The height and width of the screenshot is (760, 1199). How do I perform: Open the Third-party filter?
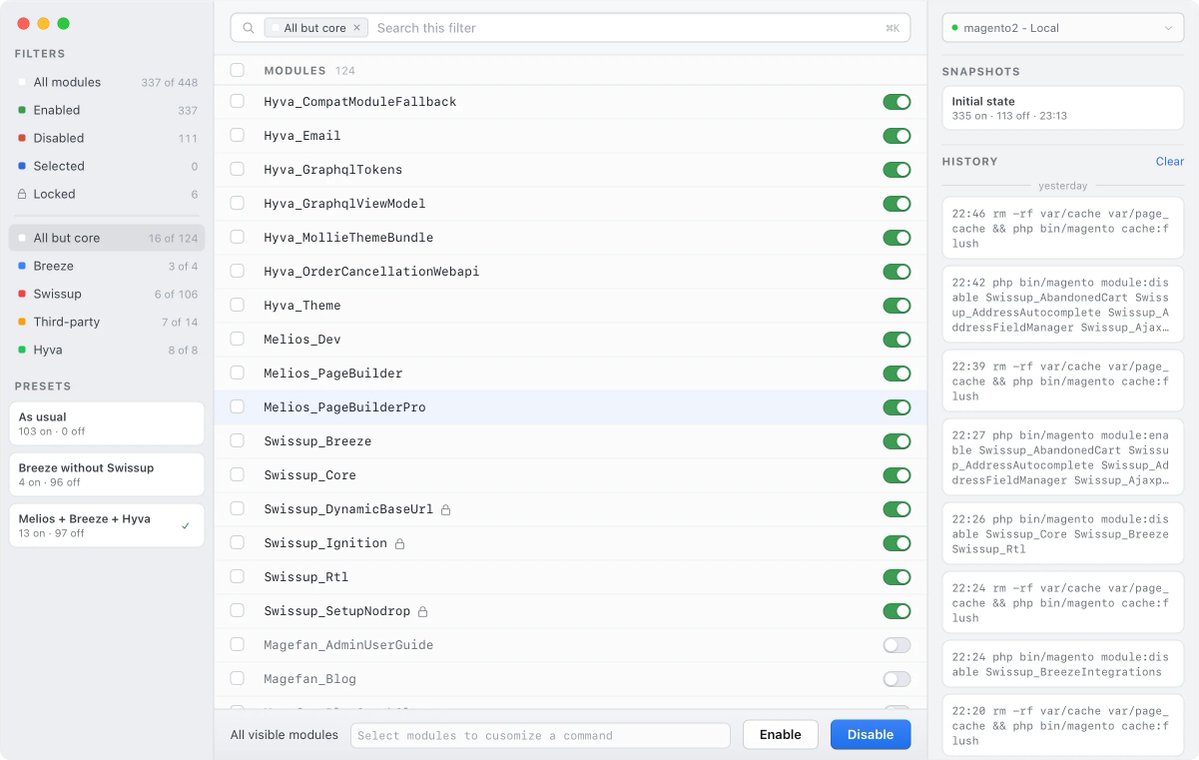click(x=107, y=322)
